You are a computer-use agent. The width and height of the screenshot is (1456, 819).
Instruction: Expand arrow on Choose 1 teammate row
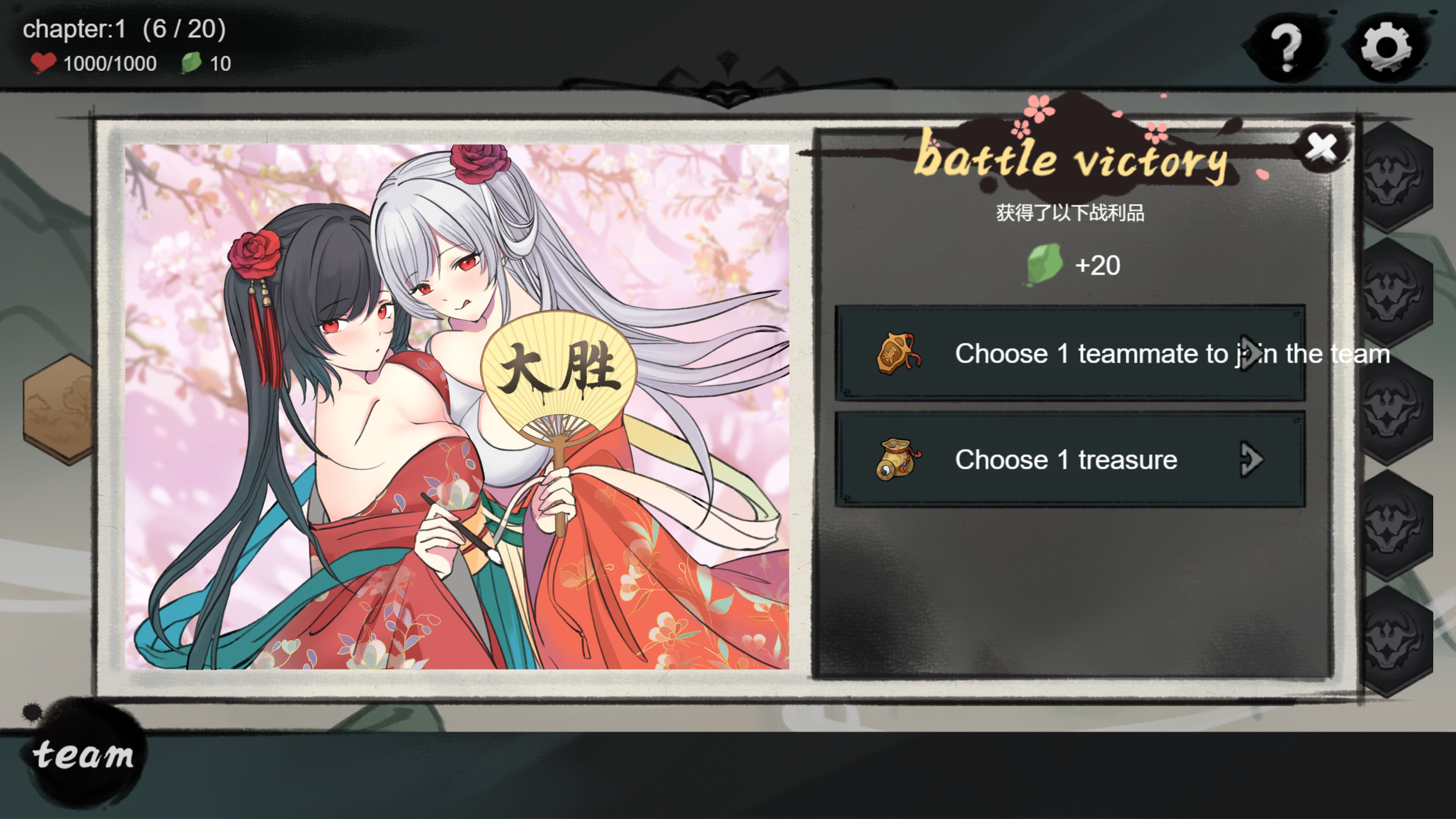coord(1251,353)
